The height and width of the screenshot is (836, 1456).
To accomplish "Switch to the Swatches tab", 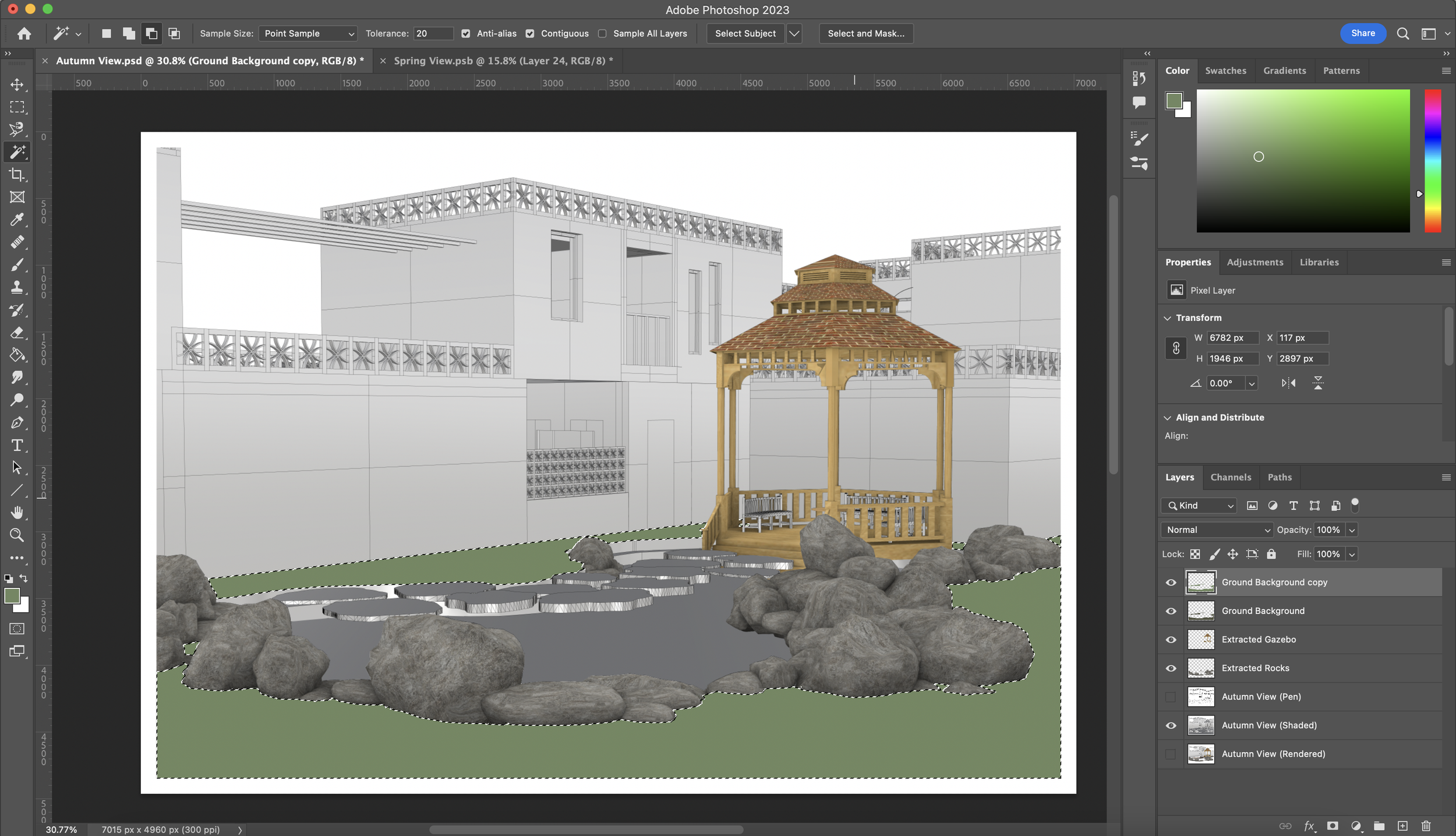I will (1225, 70).
